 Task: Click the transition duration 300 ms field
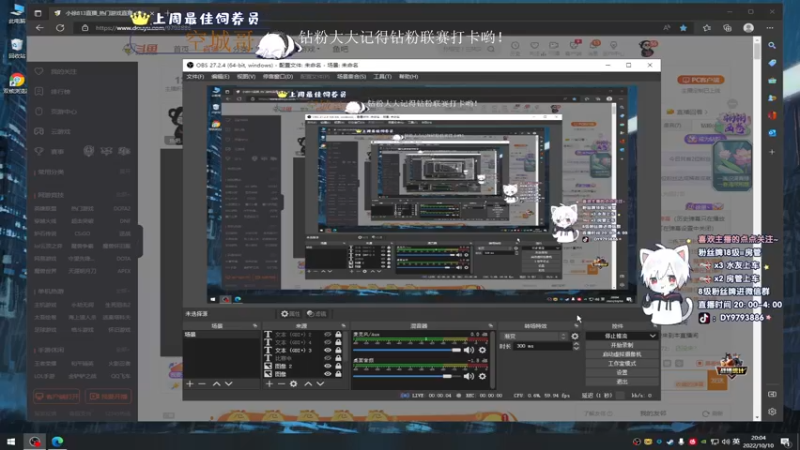click(542, 346)
